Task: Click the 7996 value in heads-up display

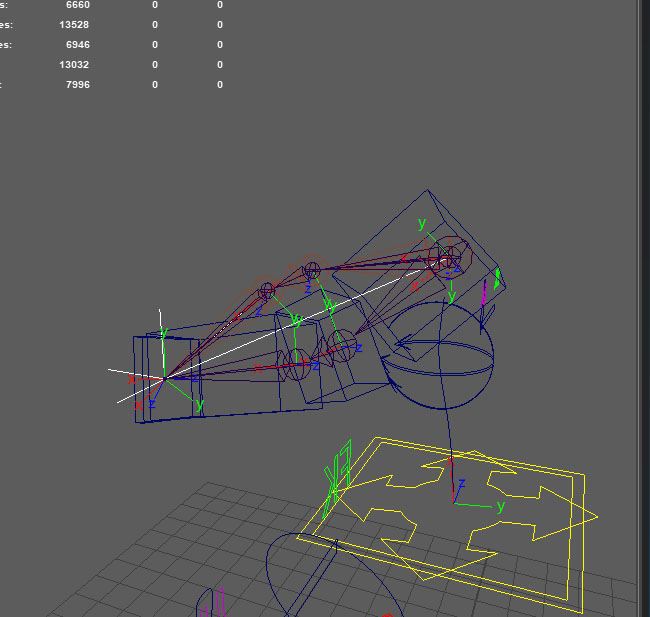Action: tap(77, 85)
